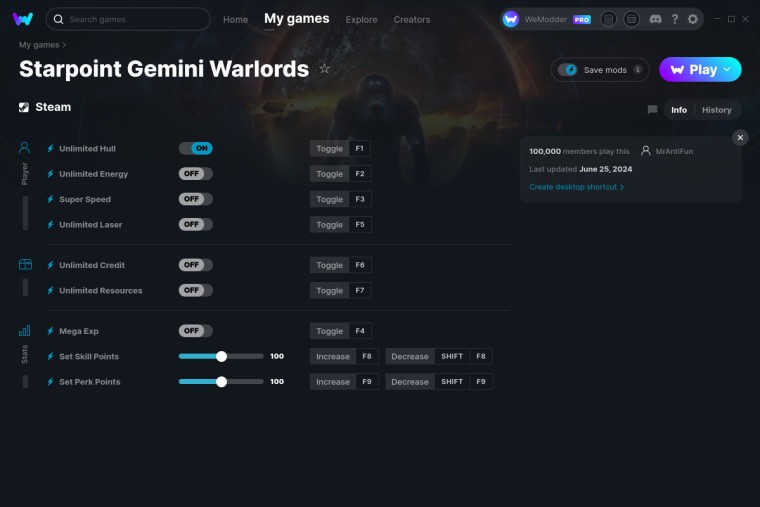Click Toggle F4 hotkey for Mega Exp

coord(340,331)
